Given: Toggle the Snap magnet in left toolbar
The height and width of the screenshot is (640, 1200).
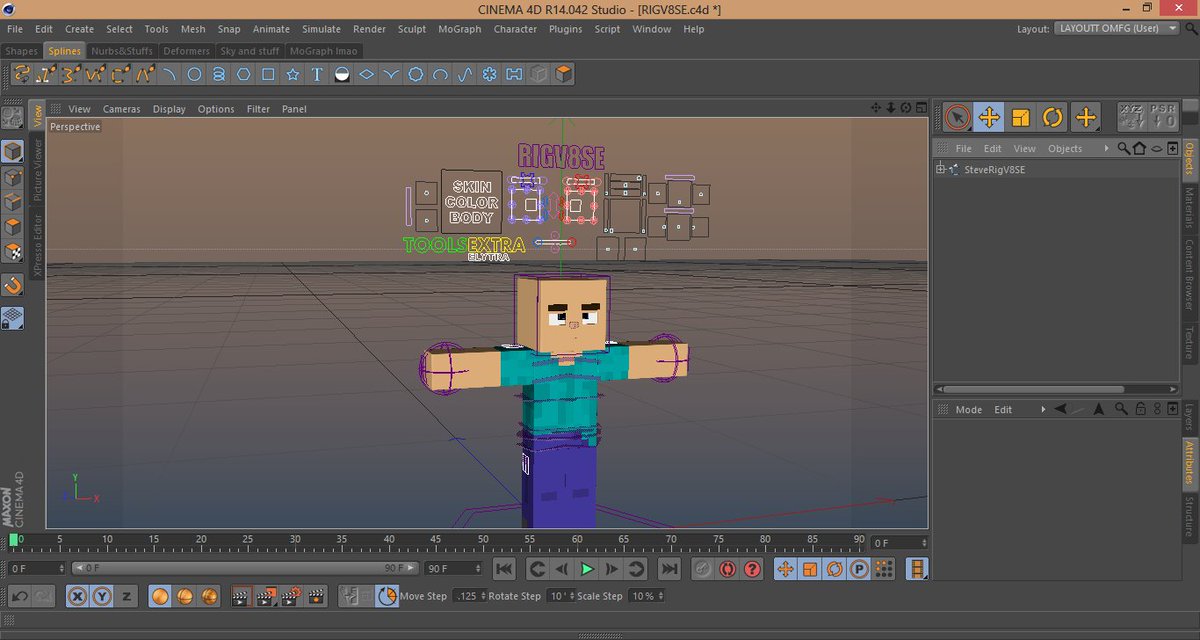Looking at the screenshot, I should [x=13, y=285].
